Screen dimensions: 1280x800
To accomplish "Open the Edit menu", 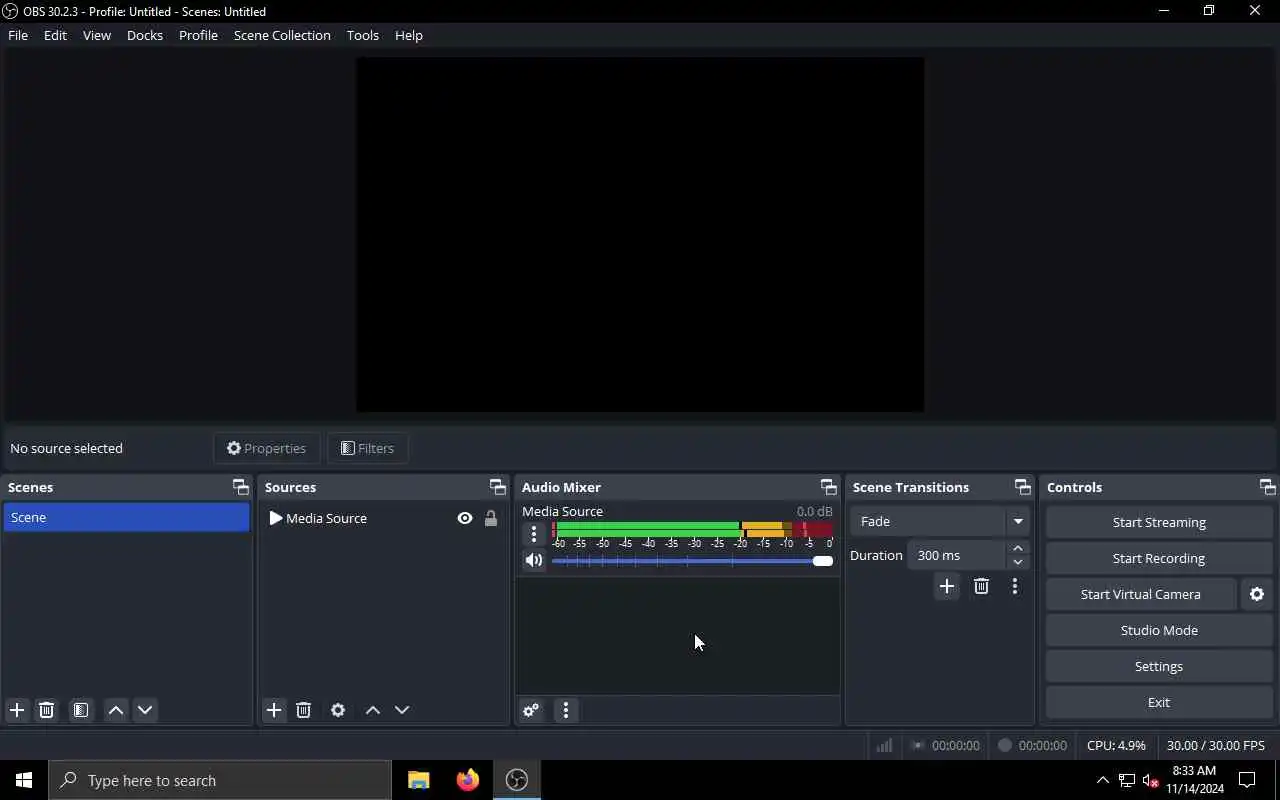I will point(55,35).
